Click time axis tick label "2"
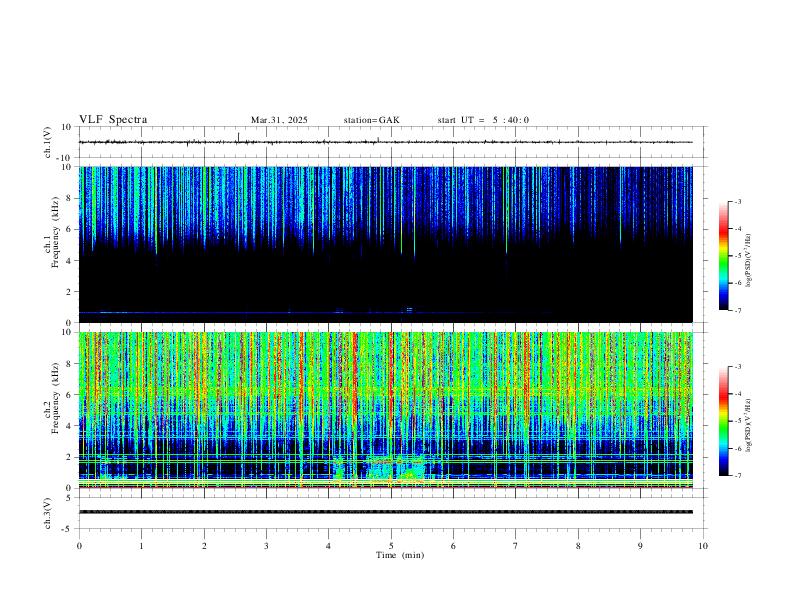This screenshot has width=792, height=612. [204, 546]
